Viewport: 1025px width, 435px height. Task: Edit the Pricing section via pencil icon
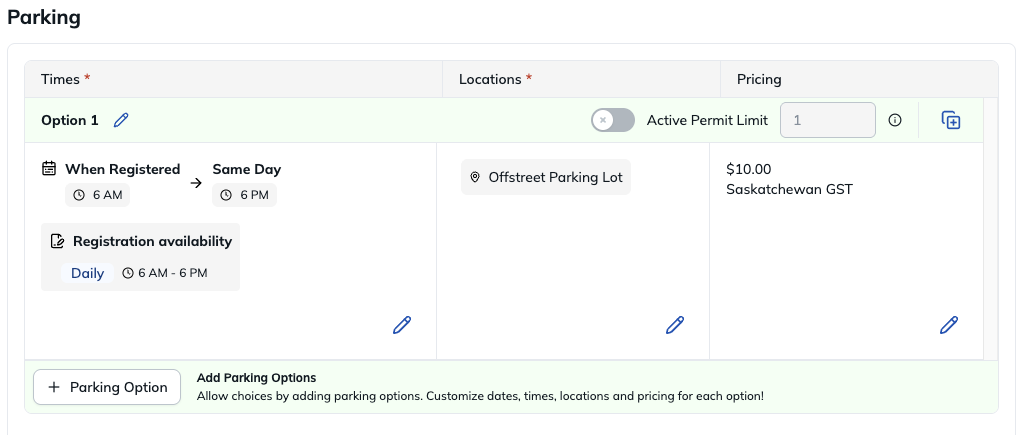coord(949,325)
